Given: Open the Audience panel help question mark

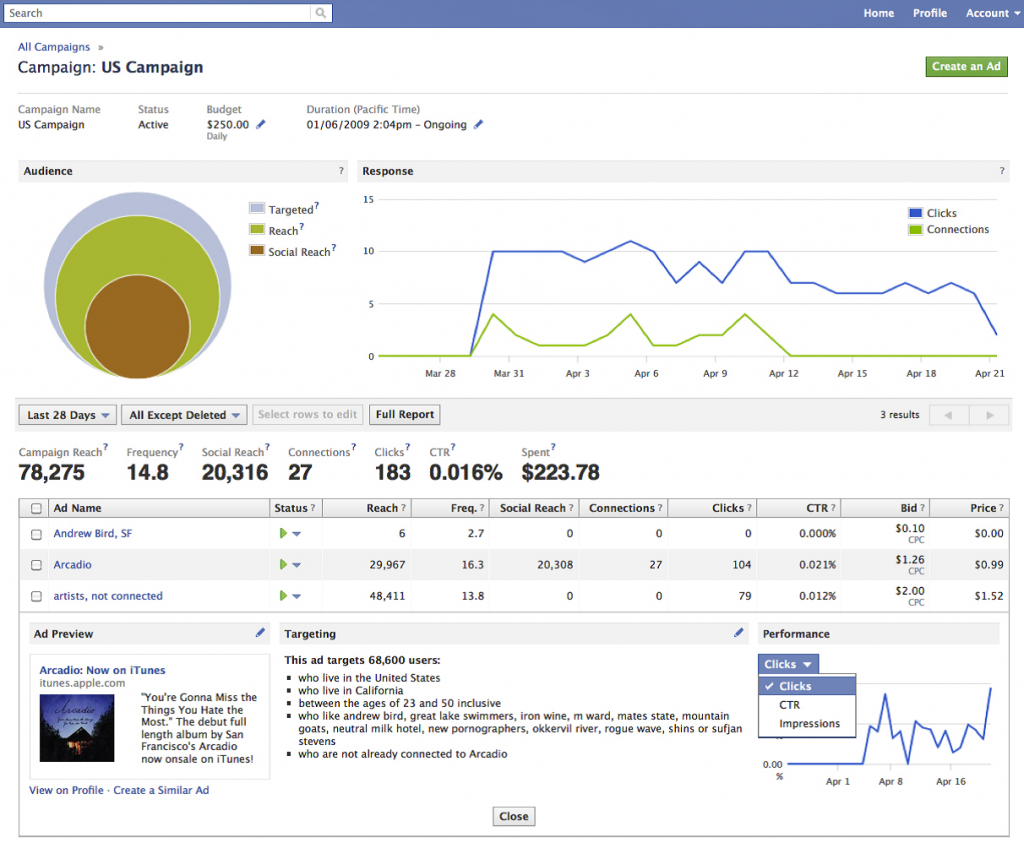Looking at the screenshot, I should click(341, 171).
